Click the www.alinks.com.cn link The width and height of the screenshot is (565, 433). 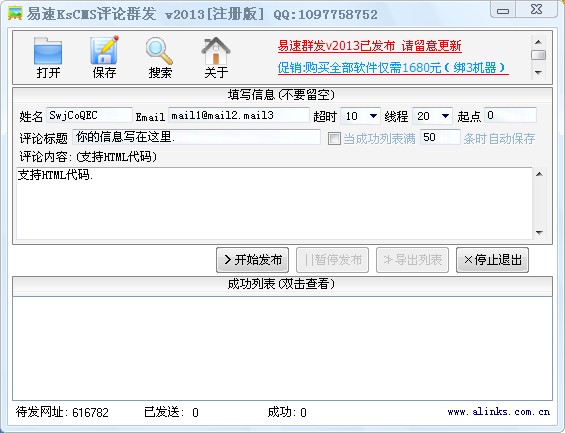pos(499,412)
